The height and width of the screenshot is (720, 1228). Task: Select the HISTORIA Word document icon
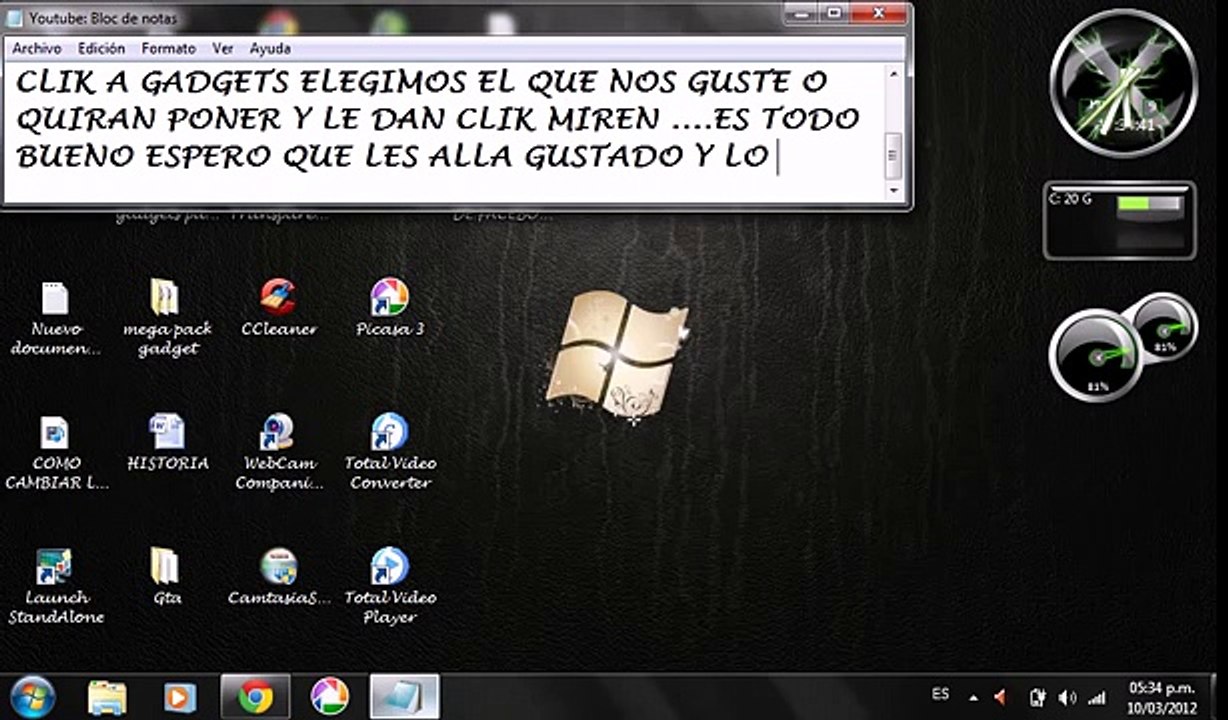point(167,442)
